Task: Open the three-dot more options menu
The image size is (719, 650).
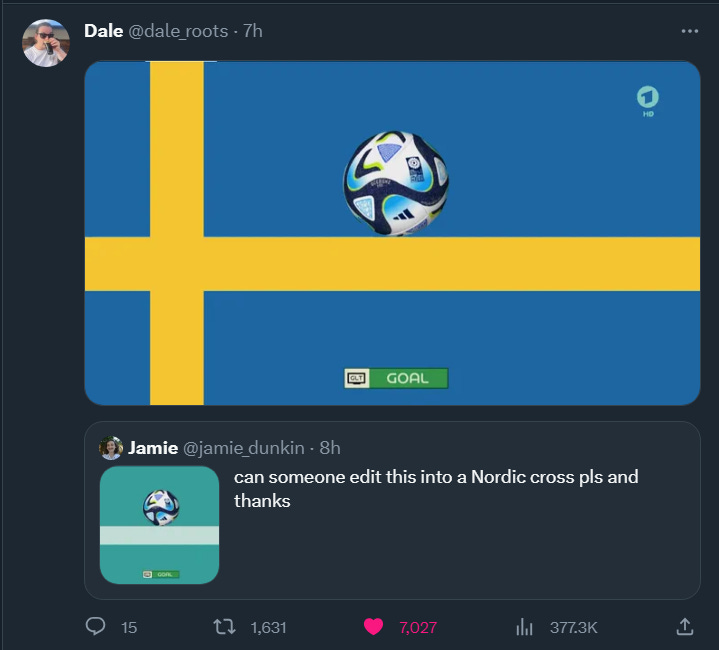Action: point(690,31)
